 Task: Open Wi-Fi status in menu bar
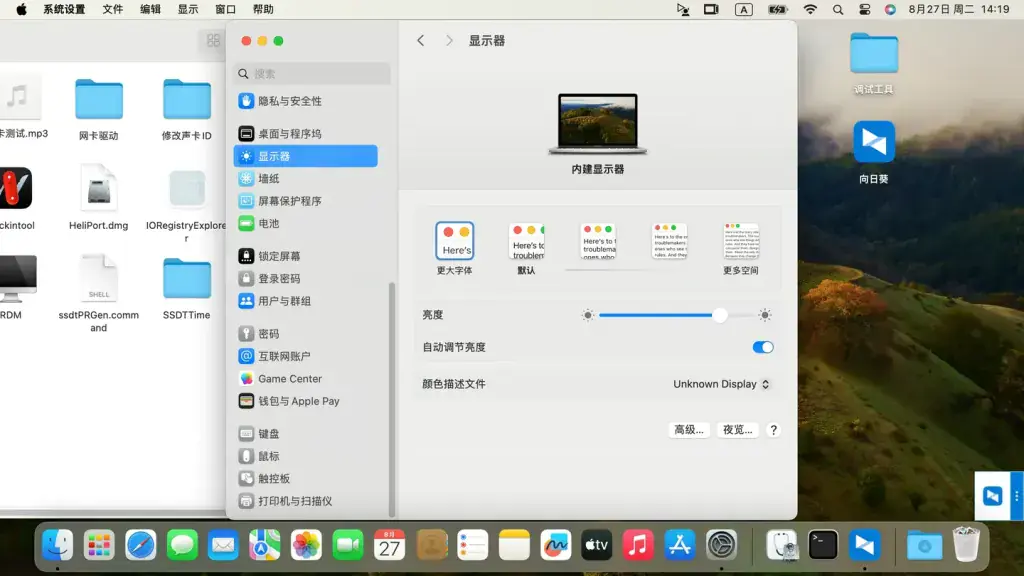coord(810,9)
